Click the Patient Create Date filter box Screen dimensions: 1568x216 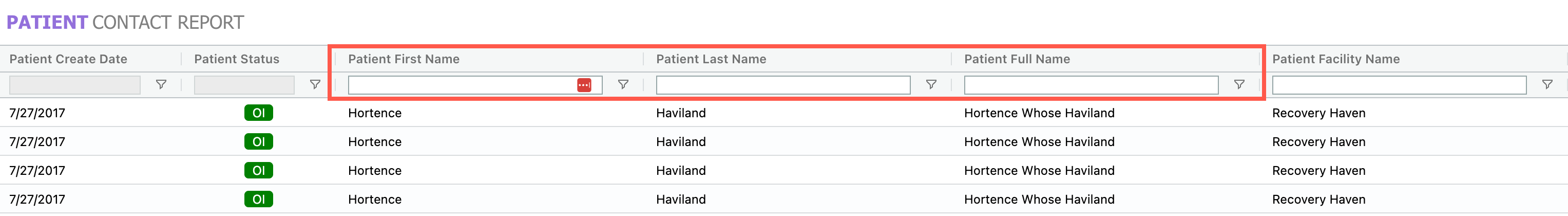coord(74,85)
